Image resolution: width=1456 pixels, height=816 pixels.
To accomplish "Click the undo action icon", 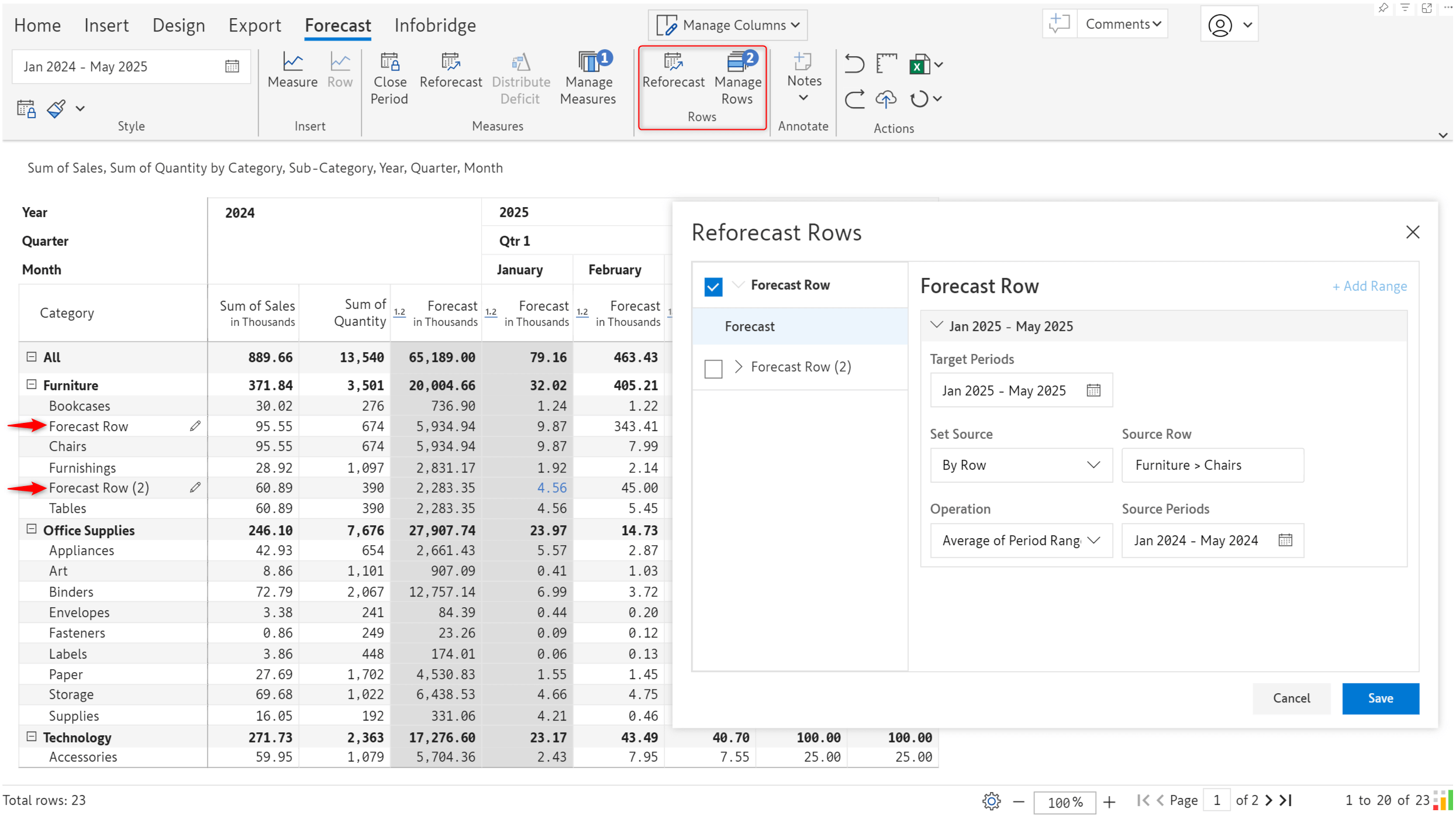I will point(854,64).
